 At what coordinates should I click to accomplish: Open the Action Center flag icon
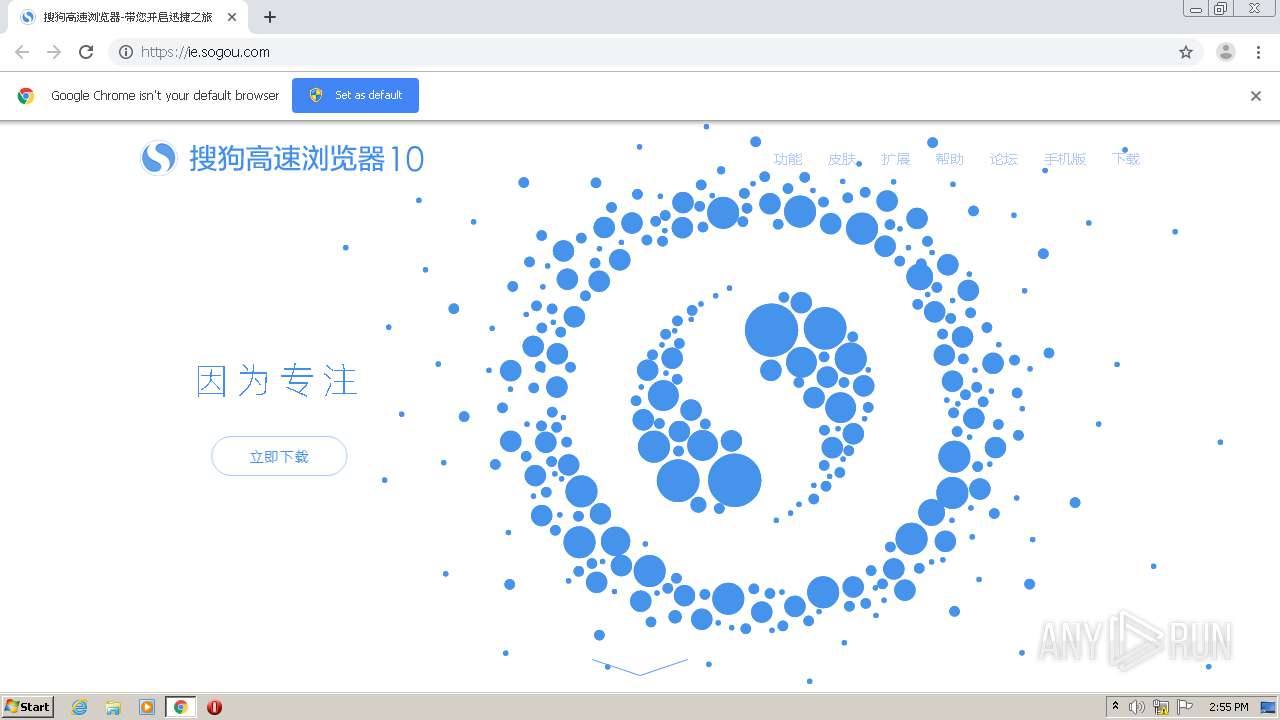click(x=1185, y=707)
